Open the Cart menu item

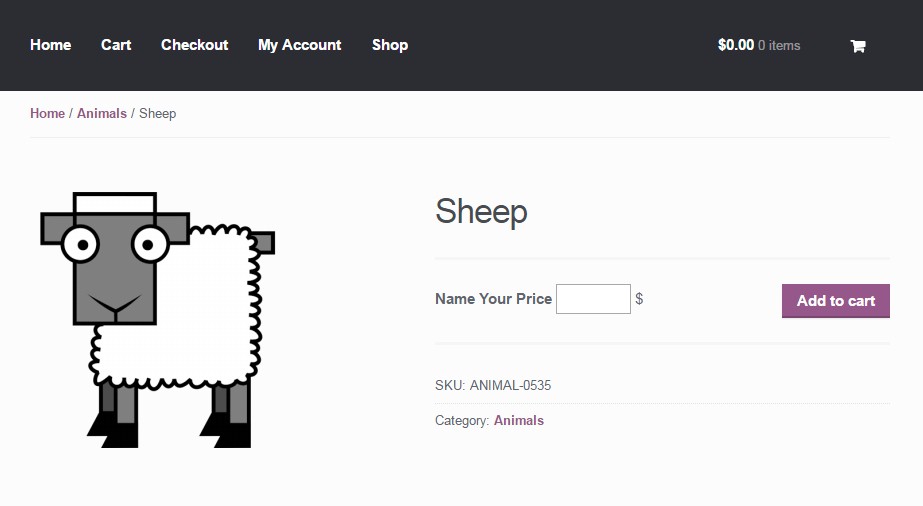[116, 45]
